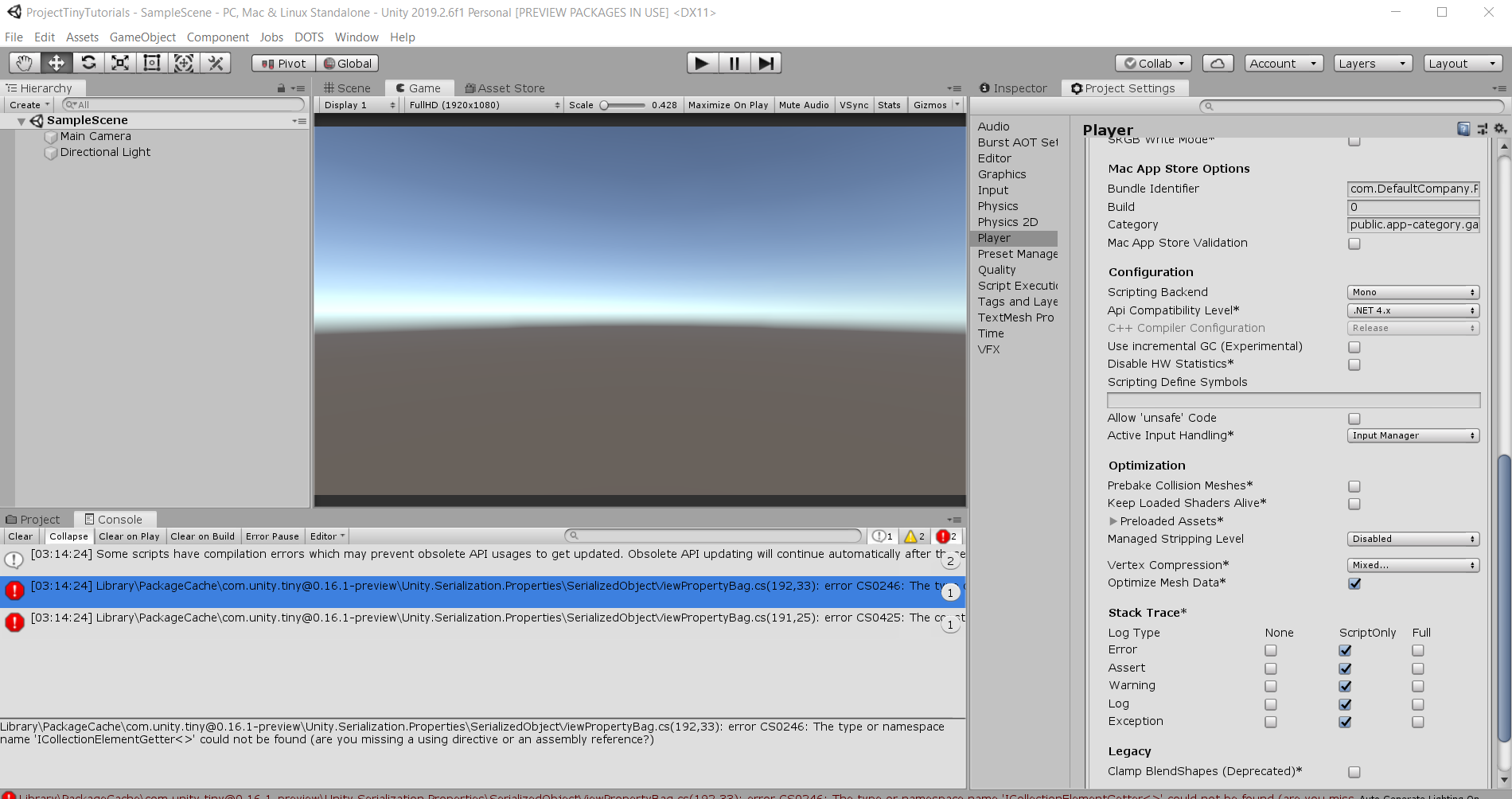Toggle warning message filter in Console
The width and height of the screenshot is (1512, 799).
[914, 536]
